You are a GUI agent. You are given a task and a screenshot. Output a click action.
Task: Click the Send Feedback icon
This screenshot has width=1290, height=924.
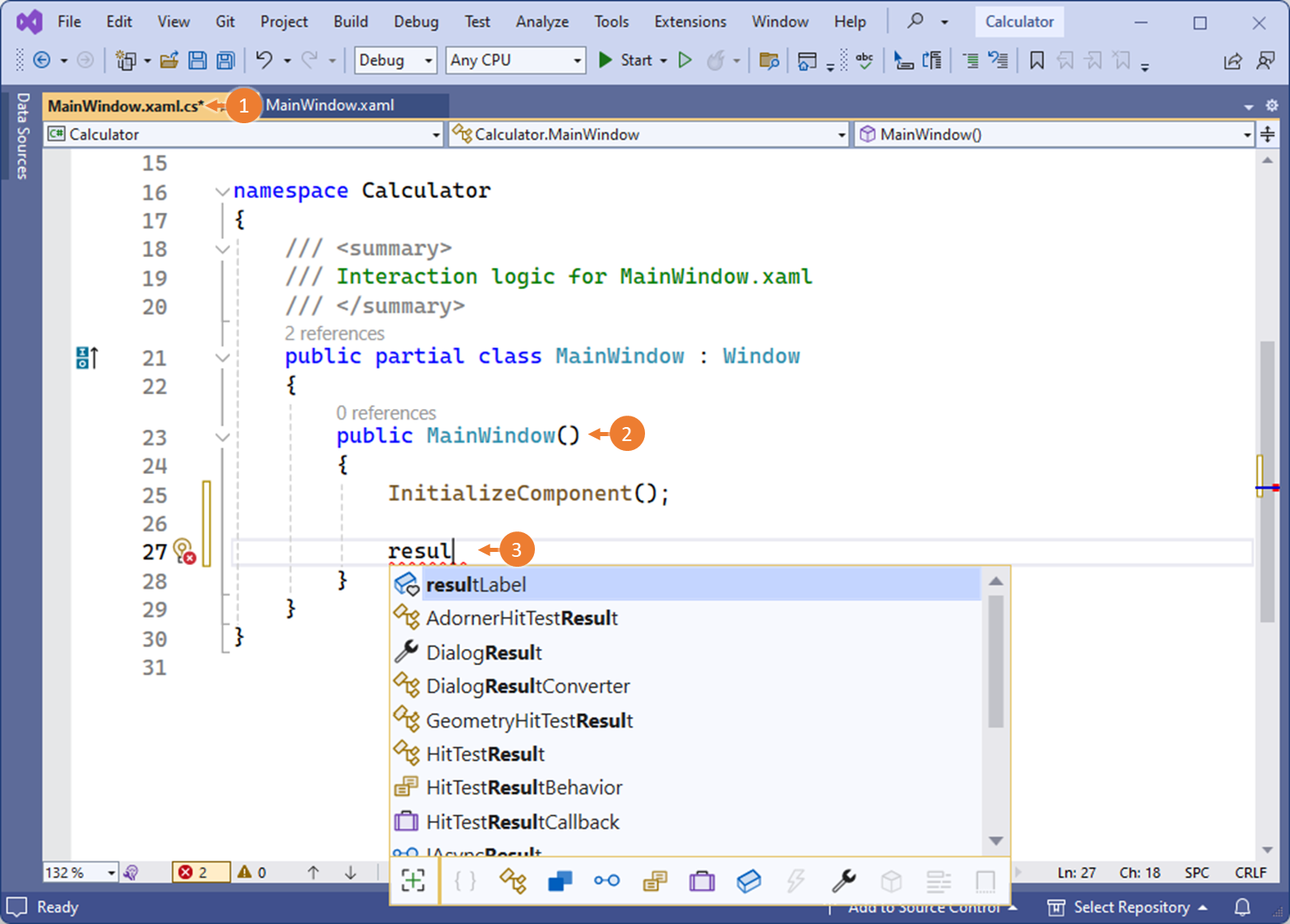point(1266,61)
